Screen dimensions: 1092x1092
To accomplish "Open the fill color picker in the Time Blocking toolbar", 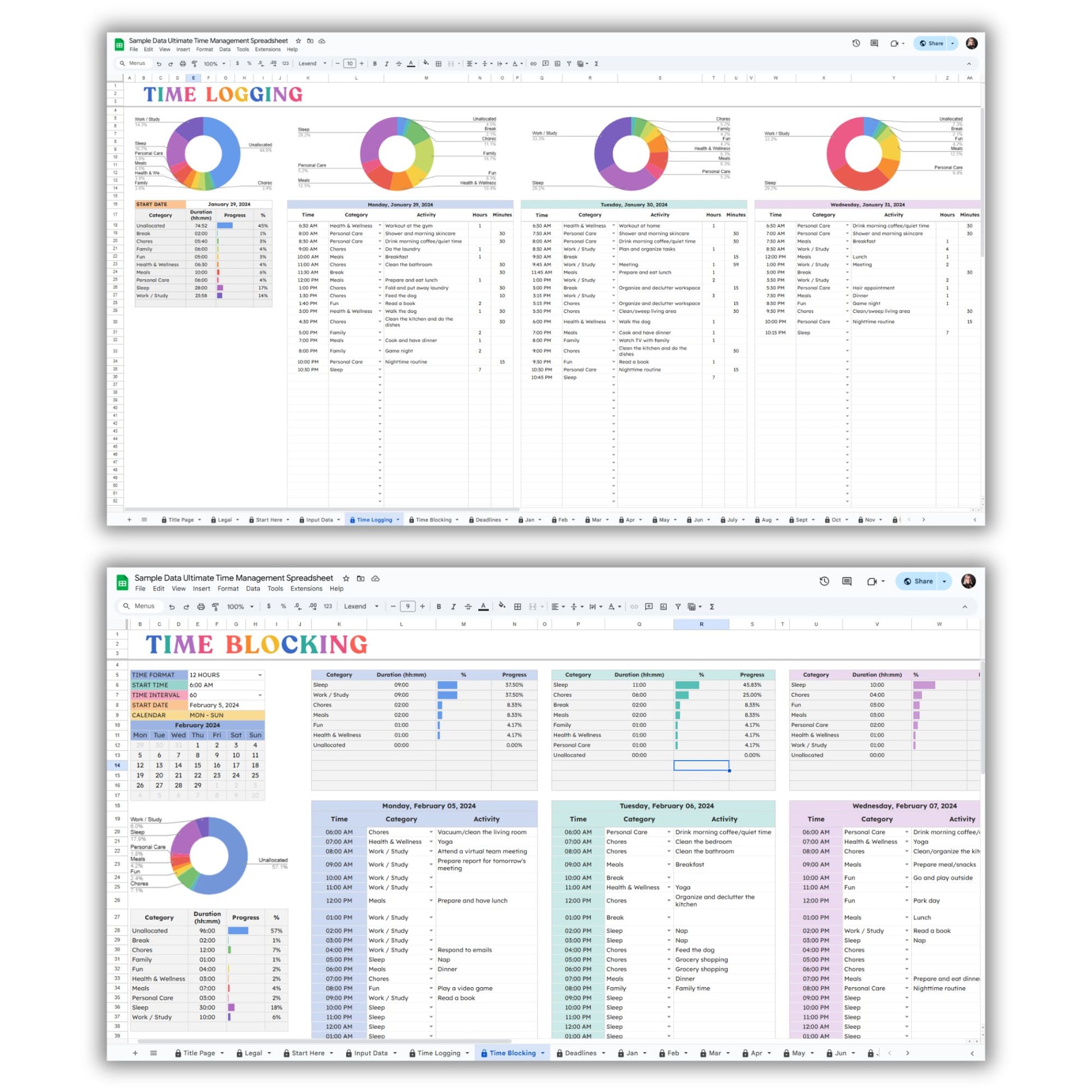I will (x=502, y=606).
